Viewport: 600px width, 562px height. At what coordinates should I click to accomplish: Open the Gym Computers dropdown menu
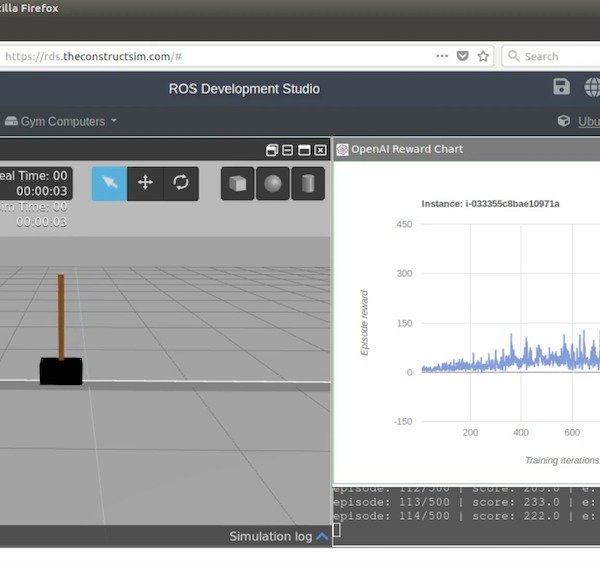pos(60,121)
